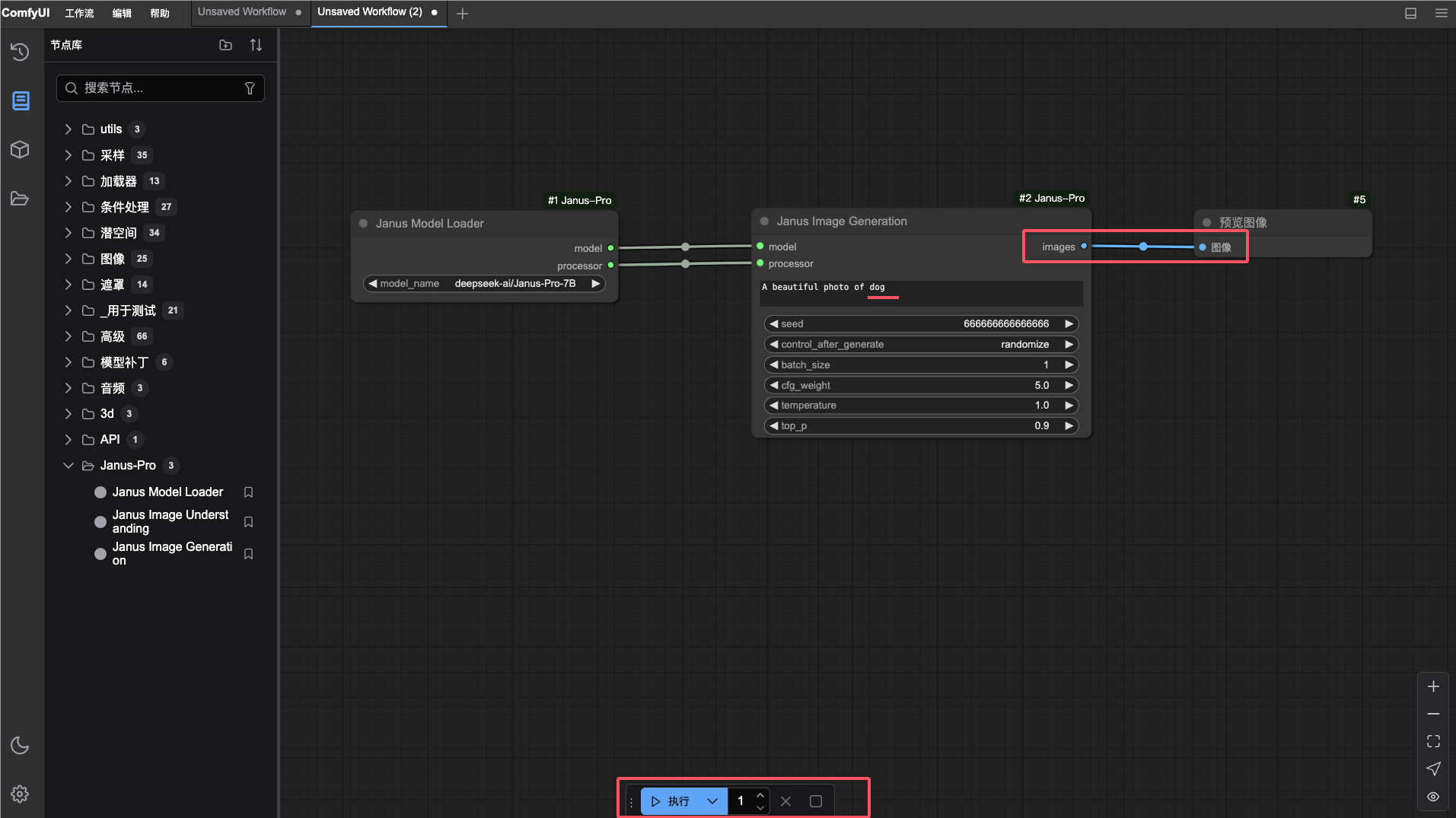Collapse the Janus Image Generation node dot
Viewport: 1456px width, 818px height.
point(764,221)
